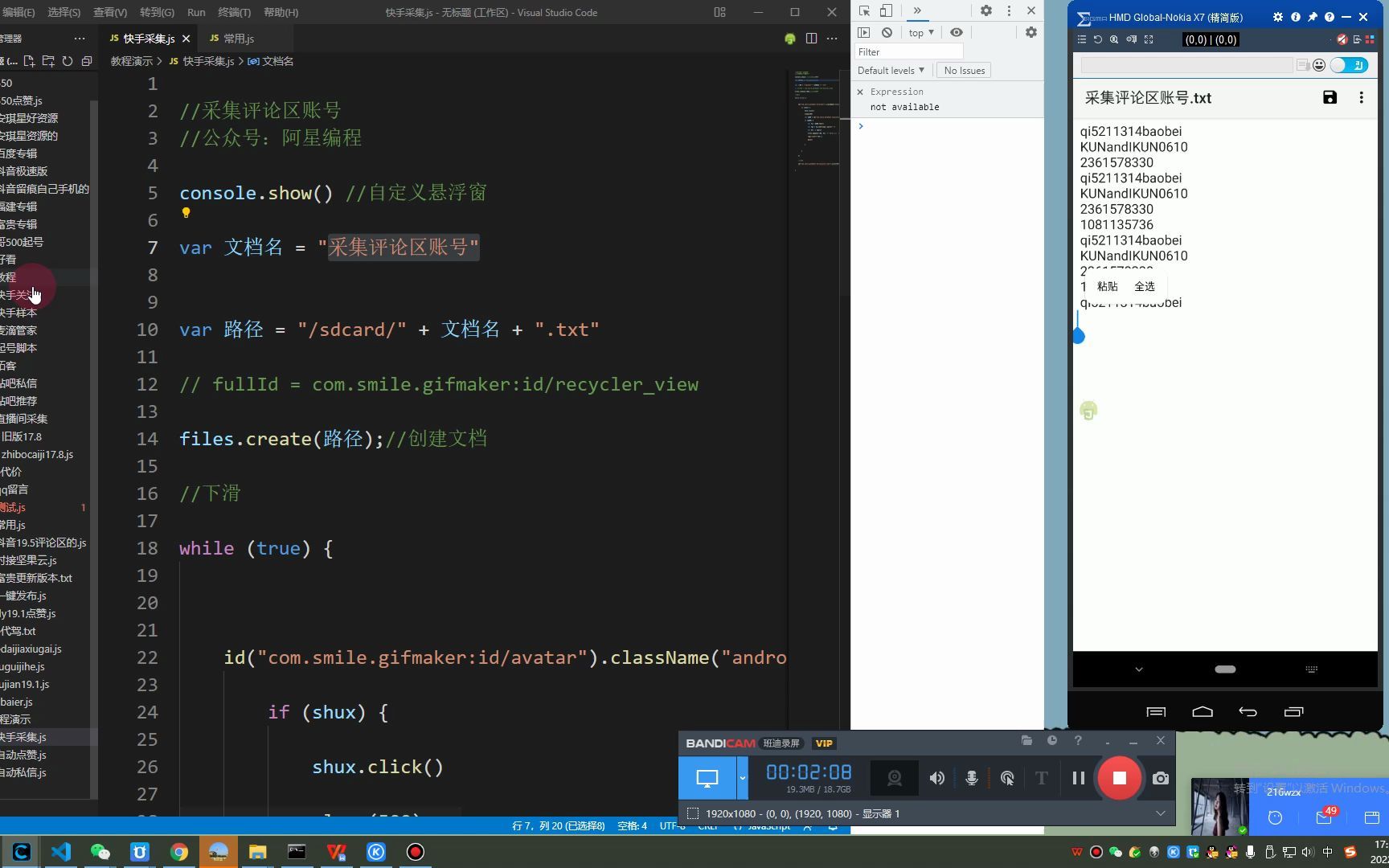Open the top context dropdown

coord(921,33)
